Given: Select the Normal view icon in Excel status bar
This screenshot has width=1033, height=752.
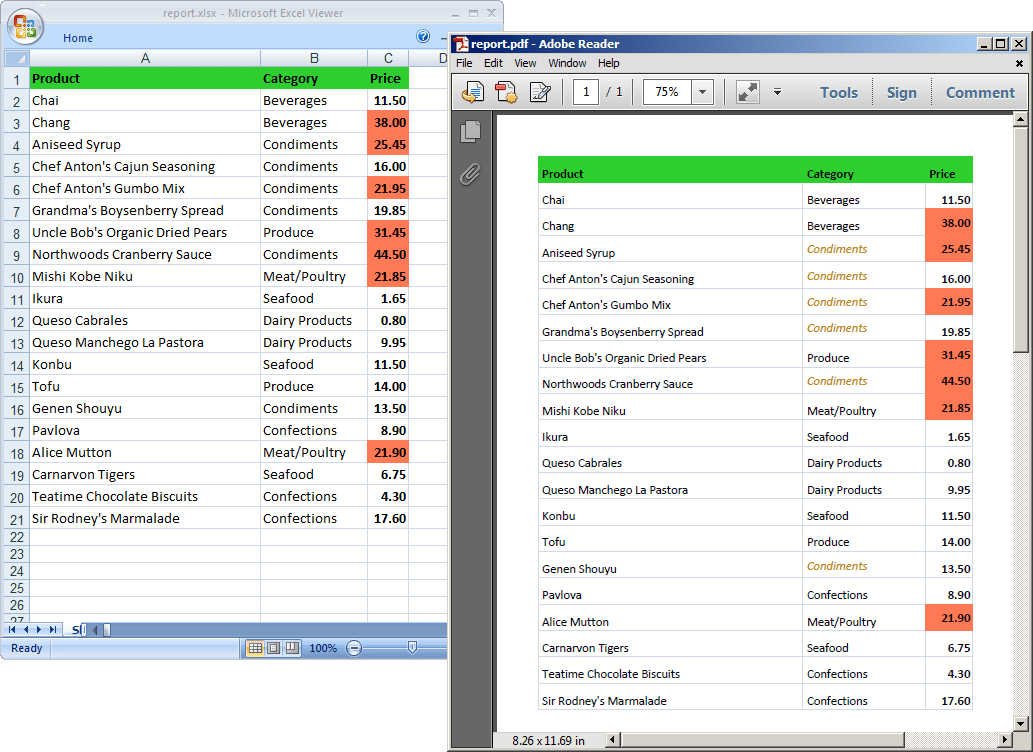Looking at the screenshot, I should pyautogui.click(x=255, y=648).
